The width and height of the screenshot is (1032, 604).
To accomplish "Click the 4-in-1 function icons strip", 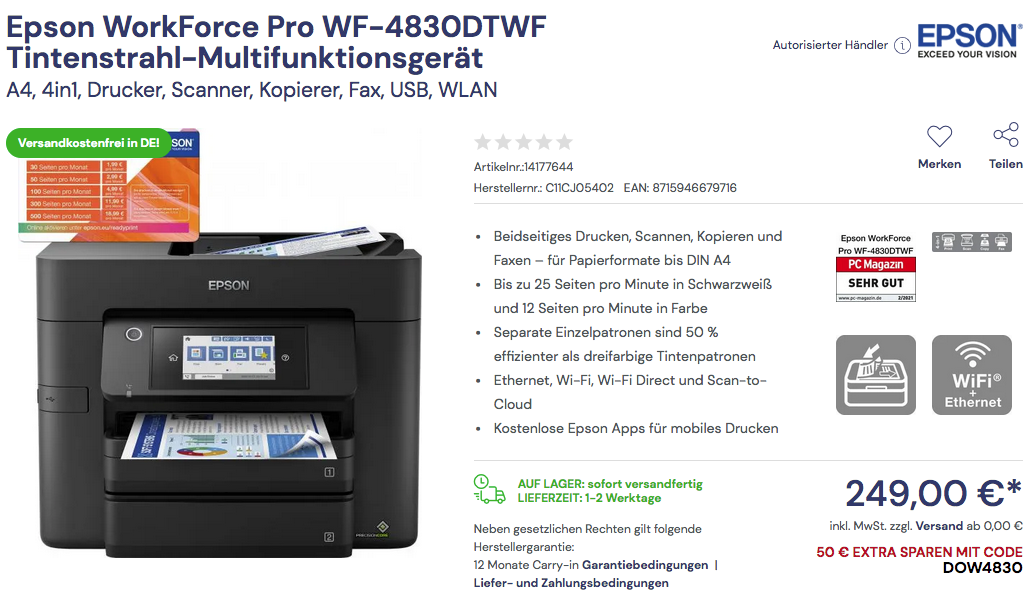I will (972, 242).
